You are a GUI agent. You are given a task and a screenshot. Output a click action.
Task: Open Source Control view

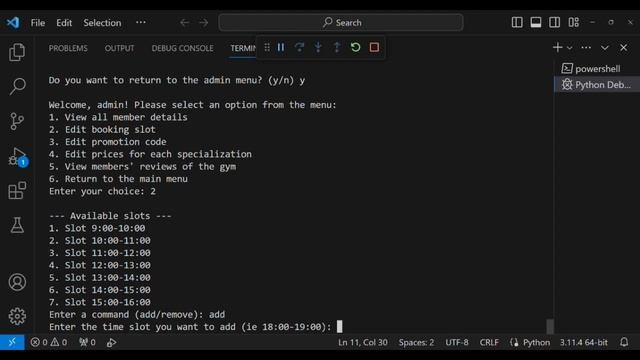pos(17,121)
